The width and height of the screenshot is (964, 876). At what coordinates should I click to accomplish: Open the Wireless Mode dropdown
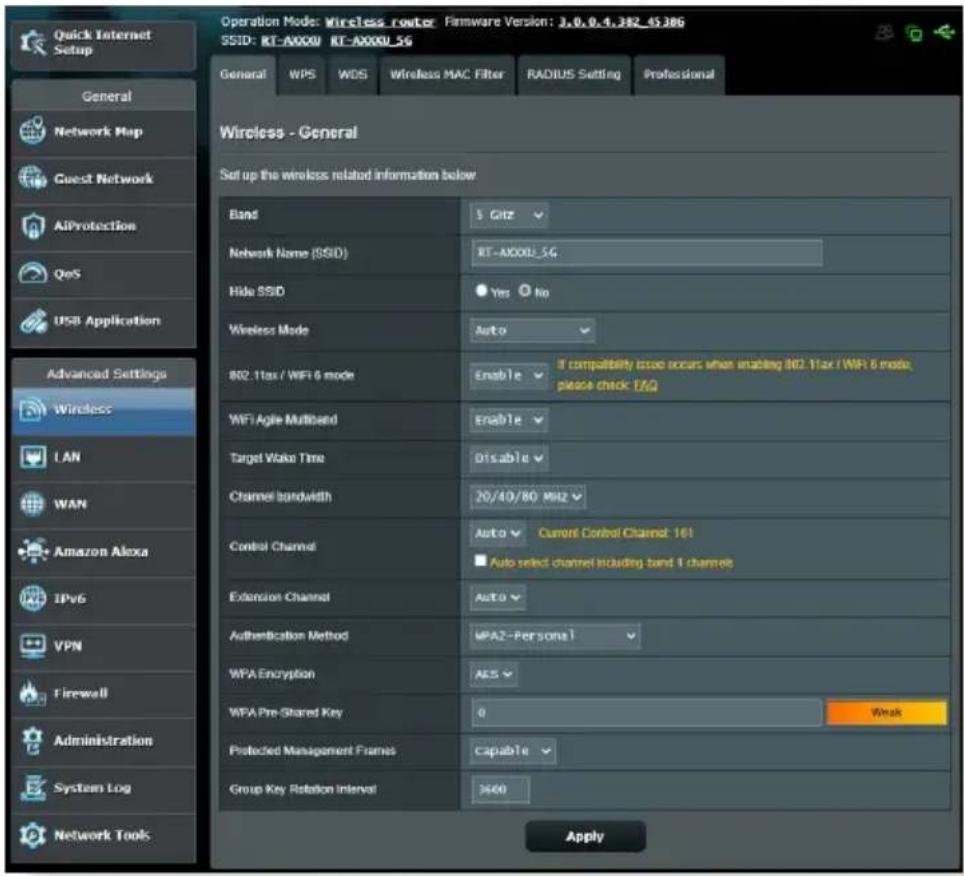click(532, 330)
